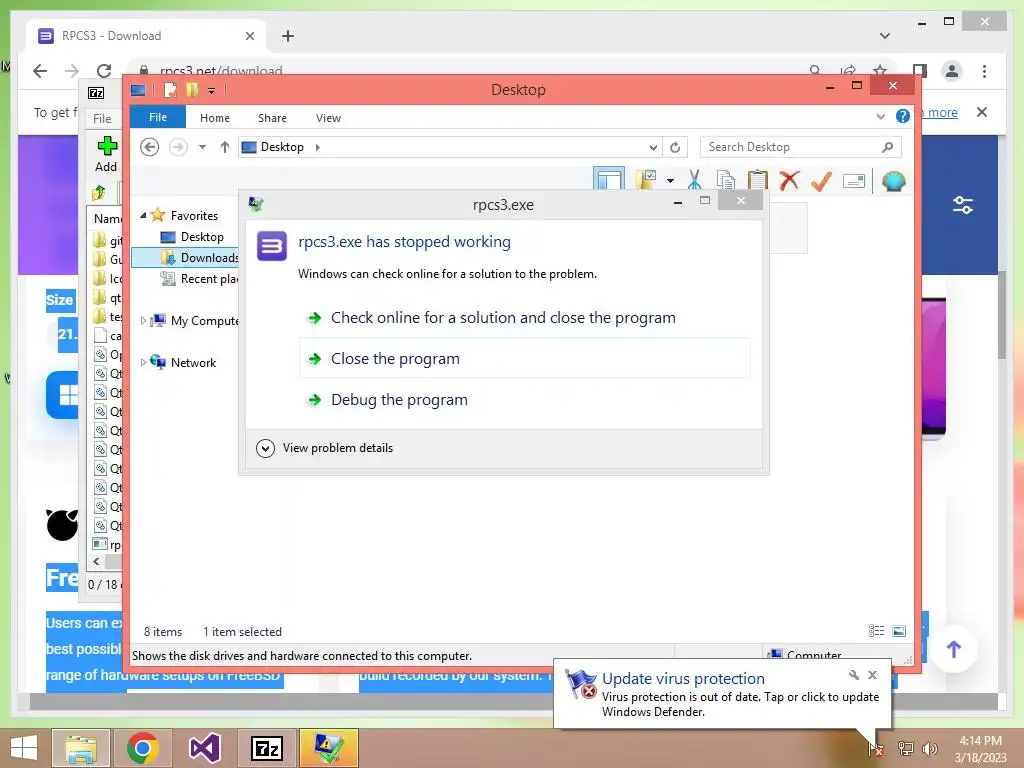Click the Add button in 7-Zip window
1024x768 pixels.
(106, 154)
